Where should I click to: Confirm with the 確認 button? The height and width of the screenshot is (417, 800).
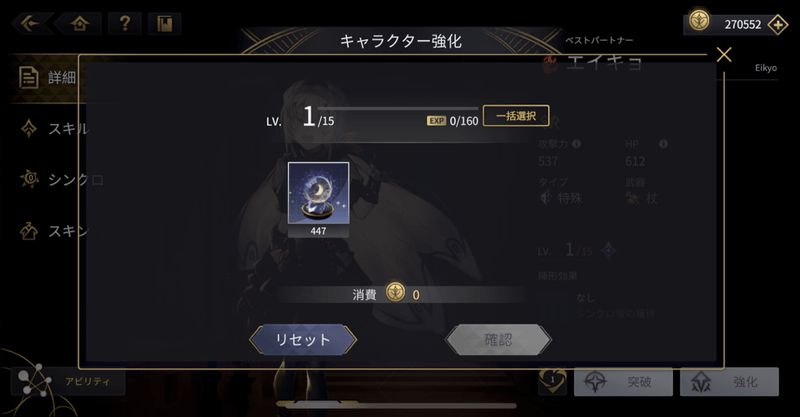pyautogui.click(x=498, y=339)
